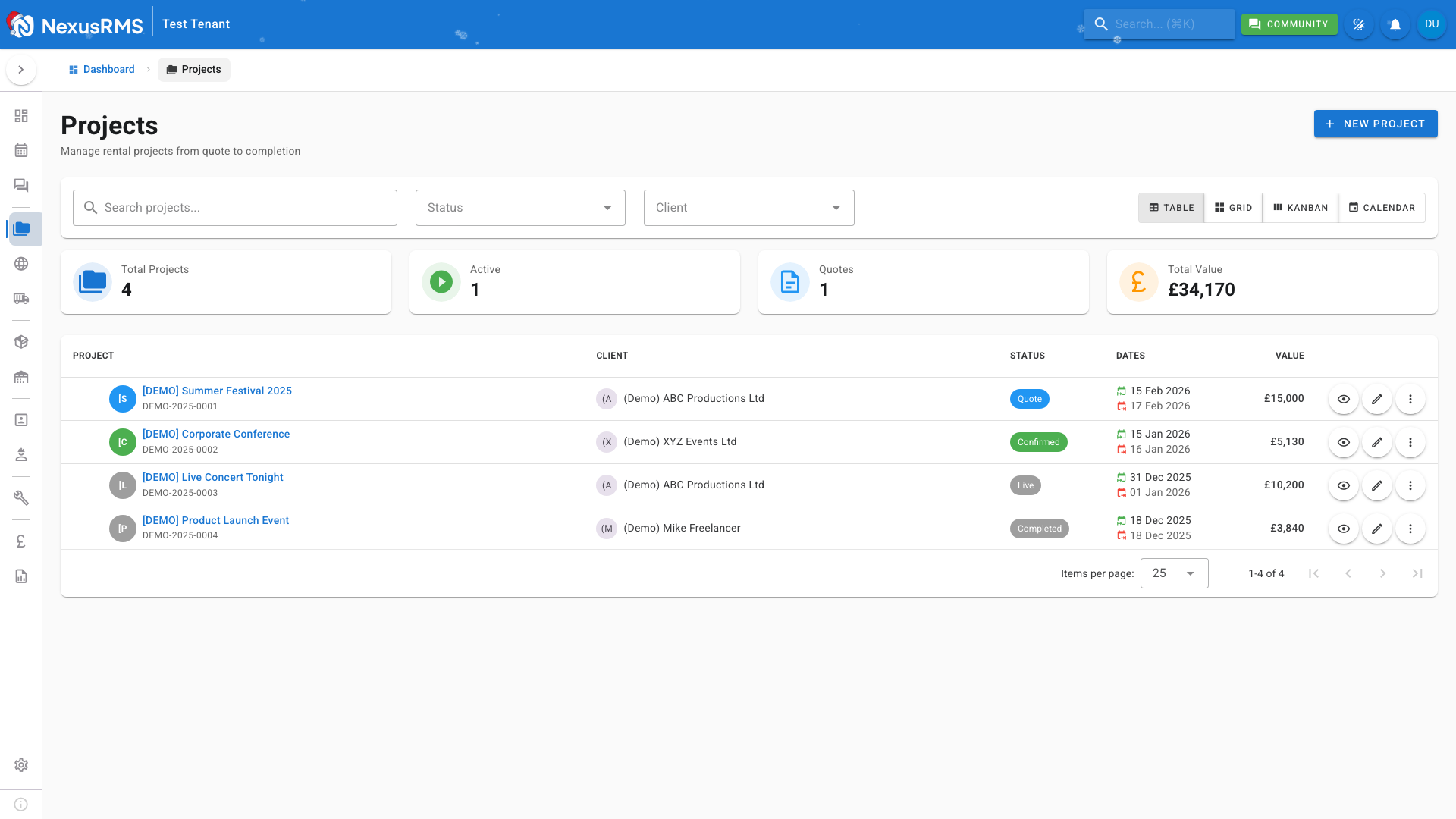Open the notifications bell icon
Screen dimensions: 1456x819
pos(1395,24)
